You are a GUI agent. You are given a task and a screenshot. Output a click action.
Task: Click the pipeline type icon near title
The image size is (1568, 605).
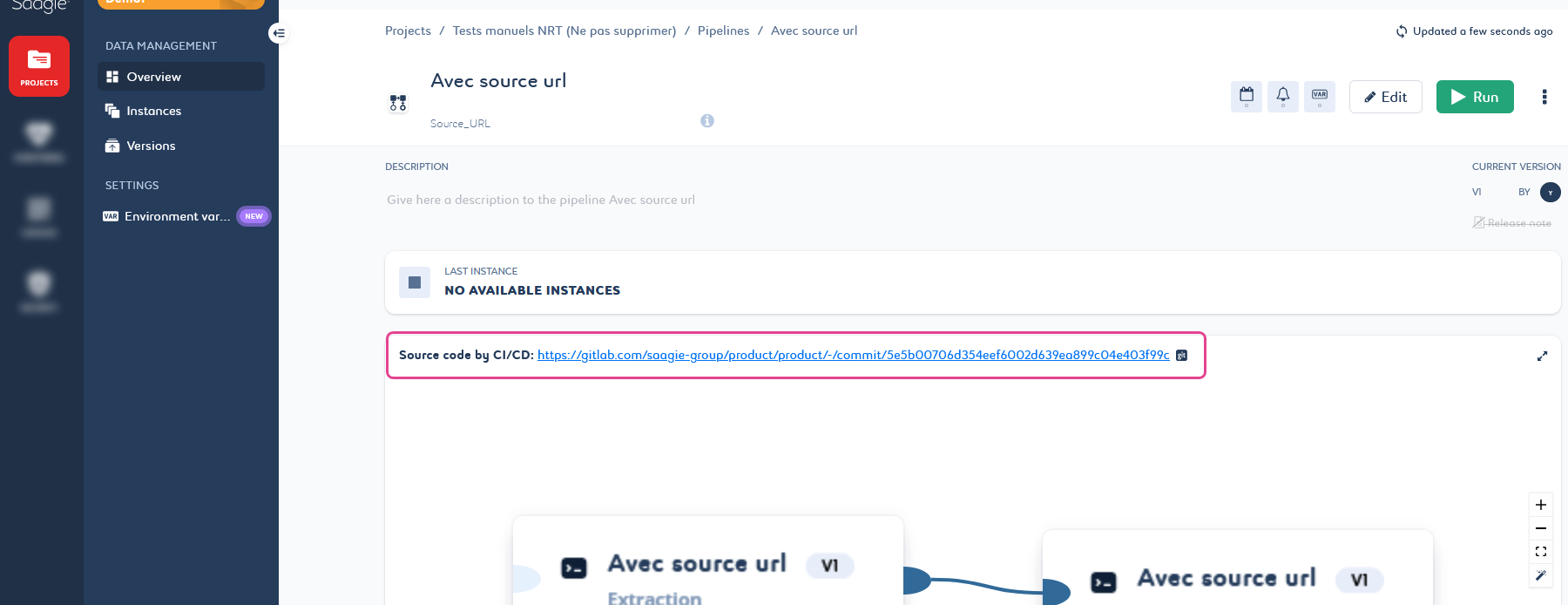398,103
